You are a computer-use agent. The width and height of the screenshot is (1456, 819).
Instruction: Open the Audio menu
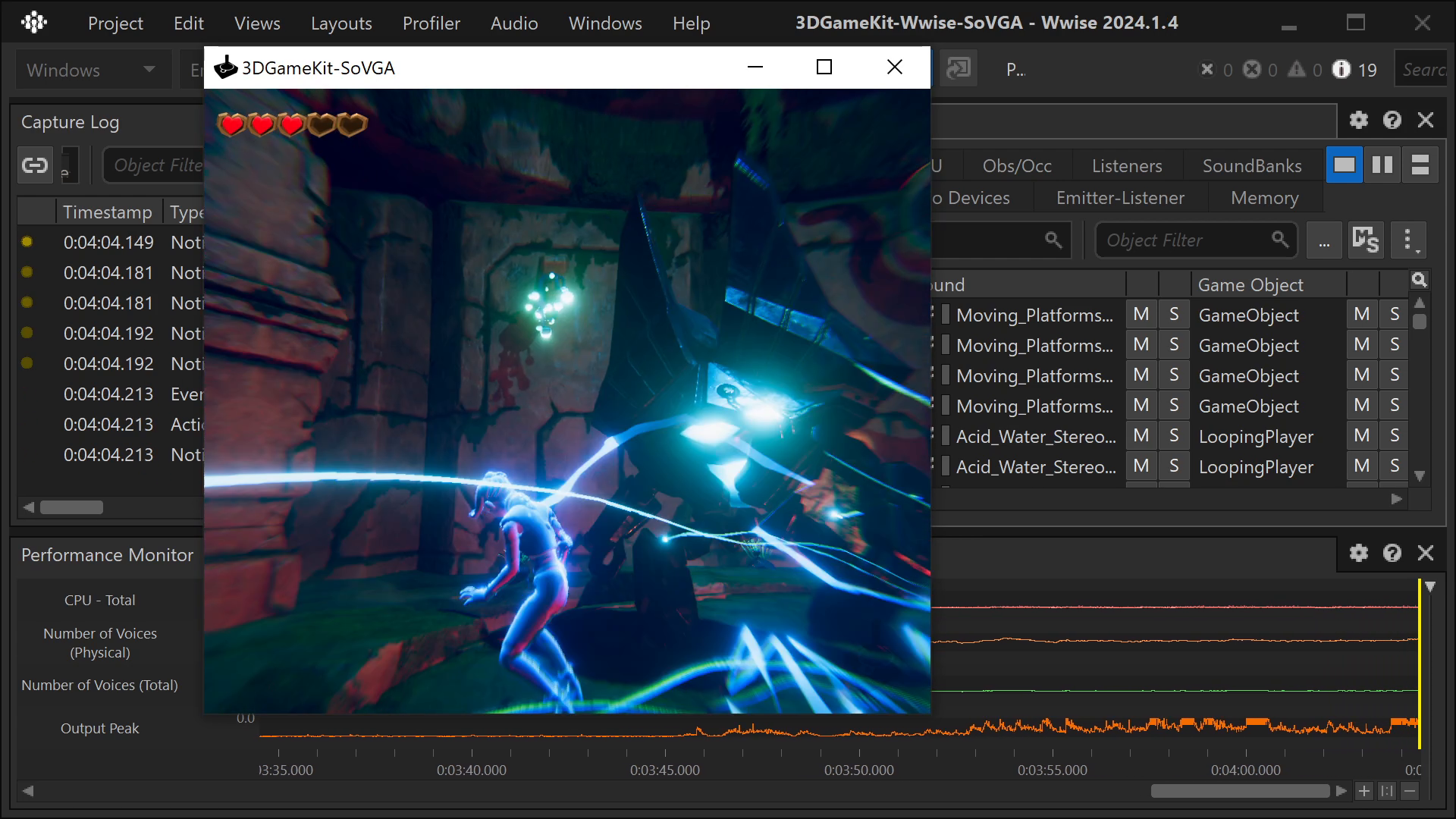coord(514,24)
